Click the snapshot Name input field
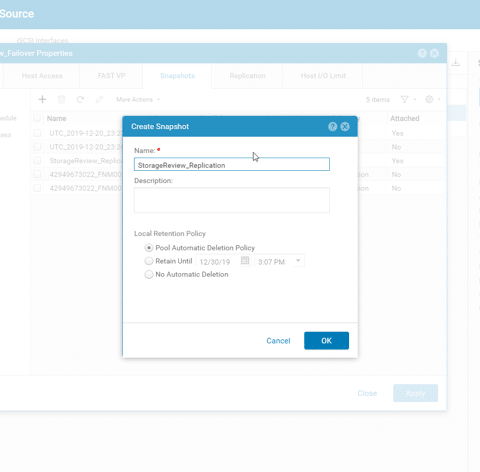 (x=232, y=164)
